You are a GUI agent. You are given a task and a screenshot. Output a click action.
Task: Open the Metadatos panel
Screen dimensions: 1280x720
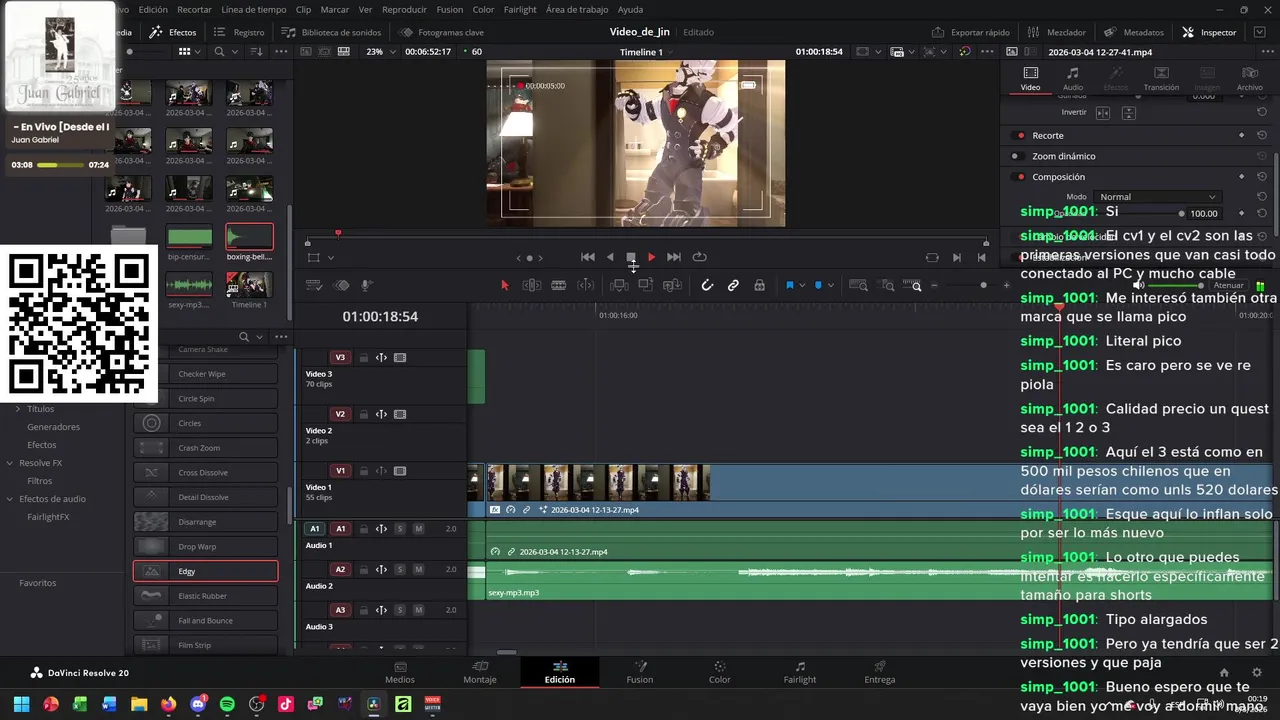coord(1133,32)
